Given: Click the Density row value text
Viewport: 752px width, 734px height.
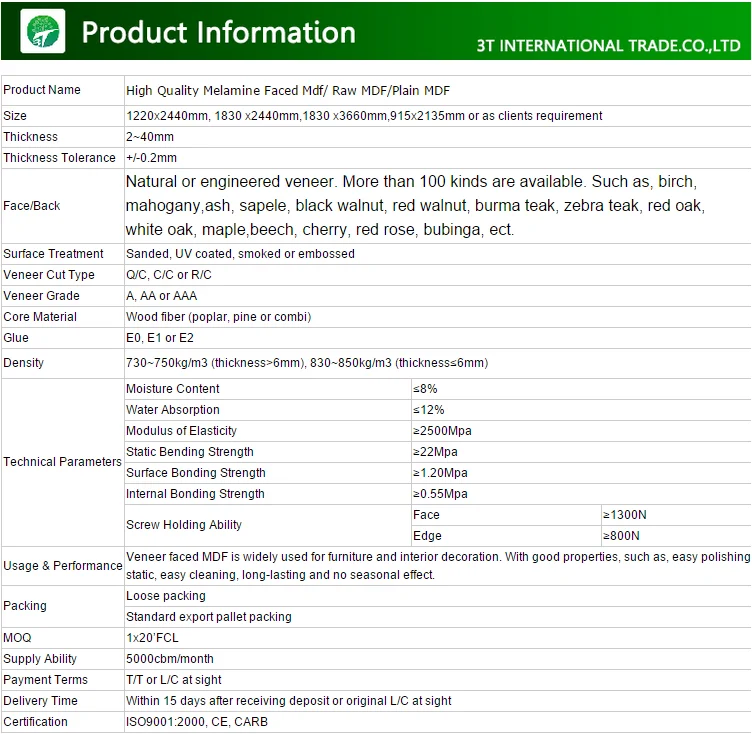Looking at the screenshot, I should (x=306, y=363).
